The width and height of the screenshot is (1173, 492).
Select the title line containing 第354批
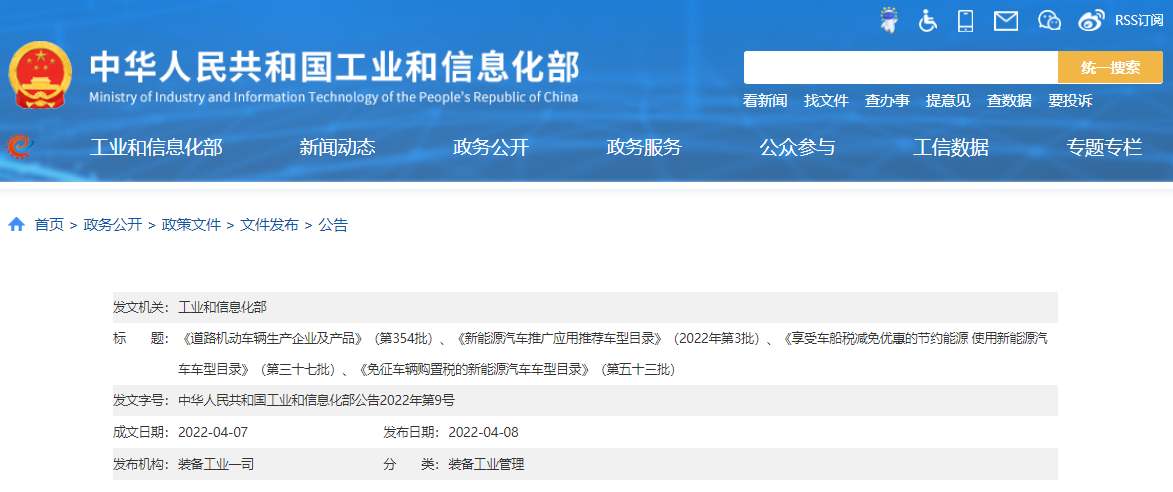pyautogui.click(x=613, y=338)
